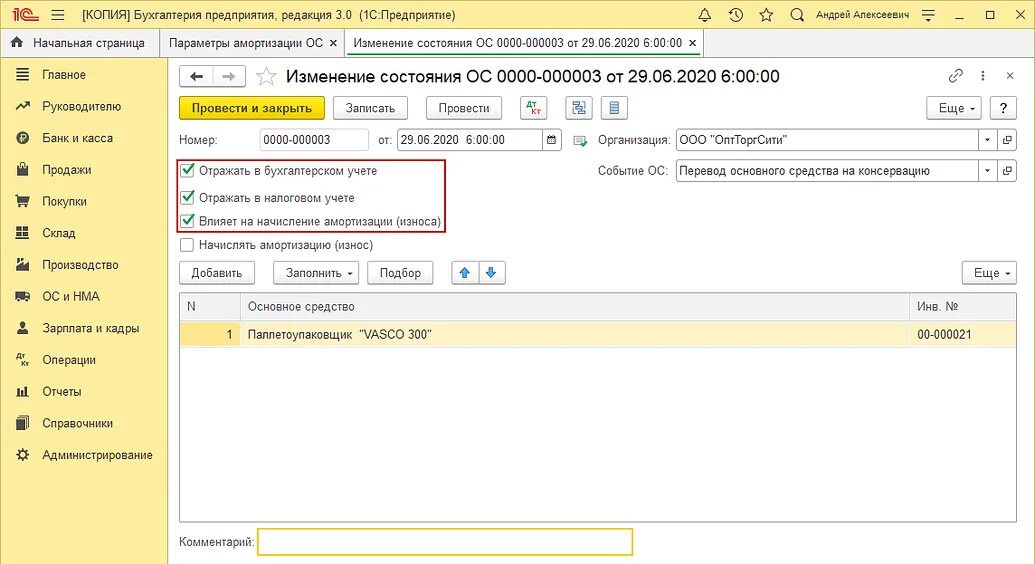
Task: Open ОС и НМА section
Action: click(71, 297)
